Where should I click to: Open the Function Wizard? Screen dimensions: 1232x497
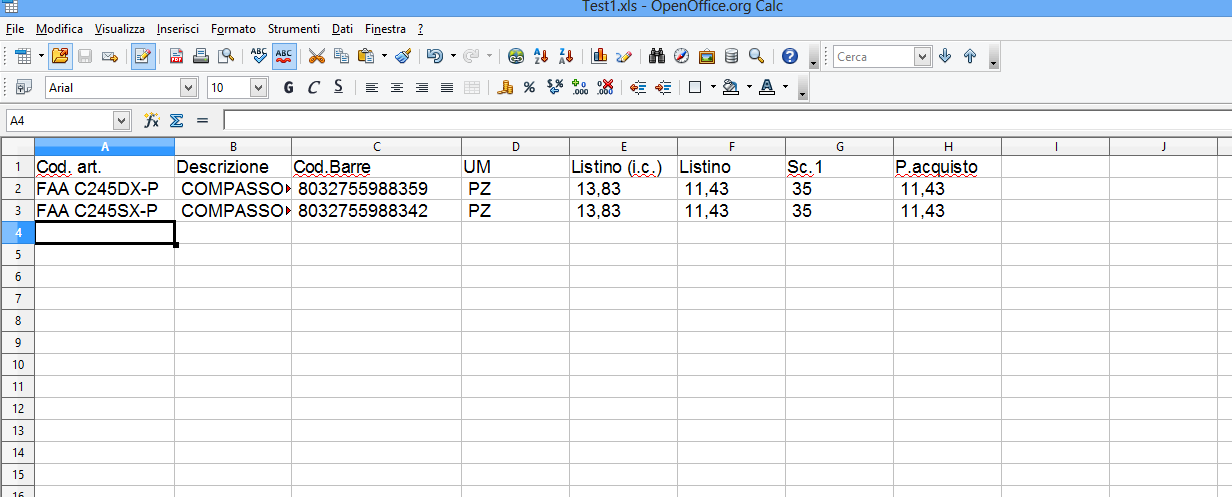(x=152, y=120)
